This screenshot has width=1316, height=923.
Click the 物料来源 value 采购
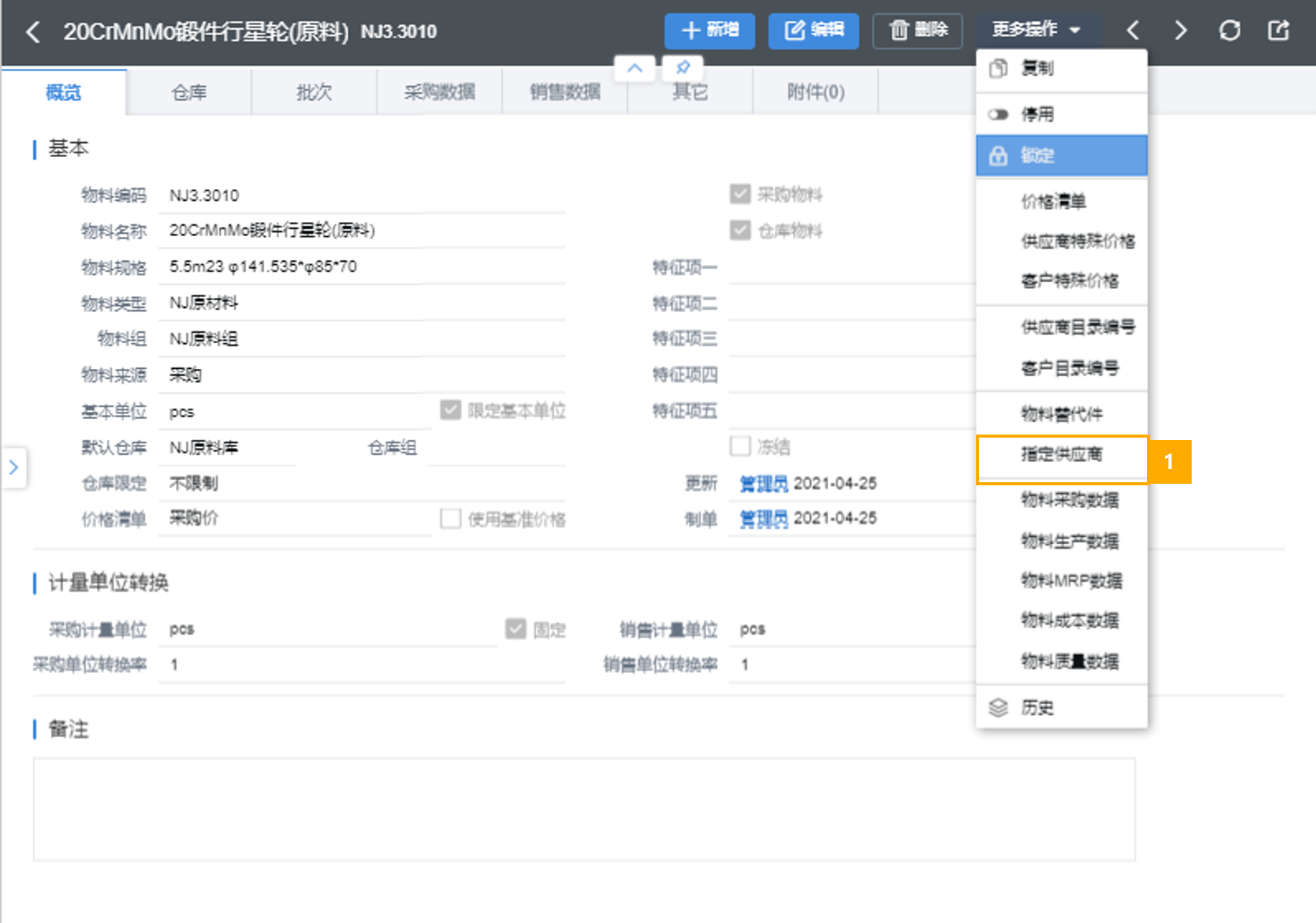point(185,374)
